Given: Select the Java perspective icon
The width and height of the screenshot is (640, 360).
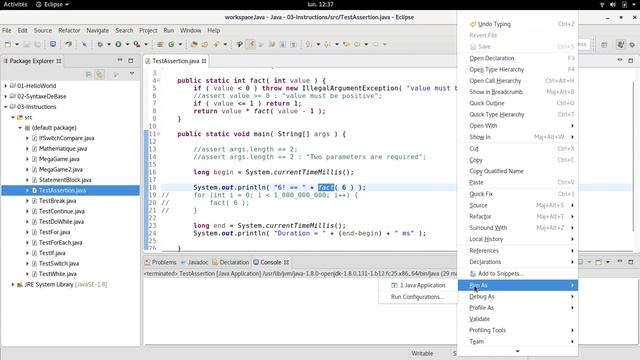Looking at the screenshot, I should (x=620, y=44).
